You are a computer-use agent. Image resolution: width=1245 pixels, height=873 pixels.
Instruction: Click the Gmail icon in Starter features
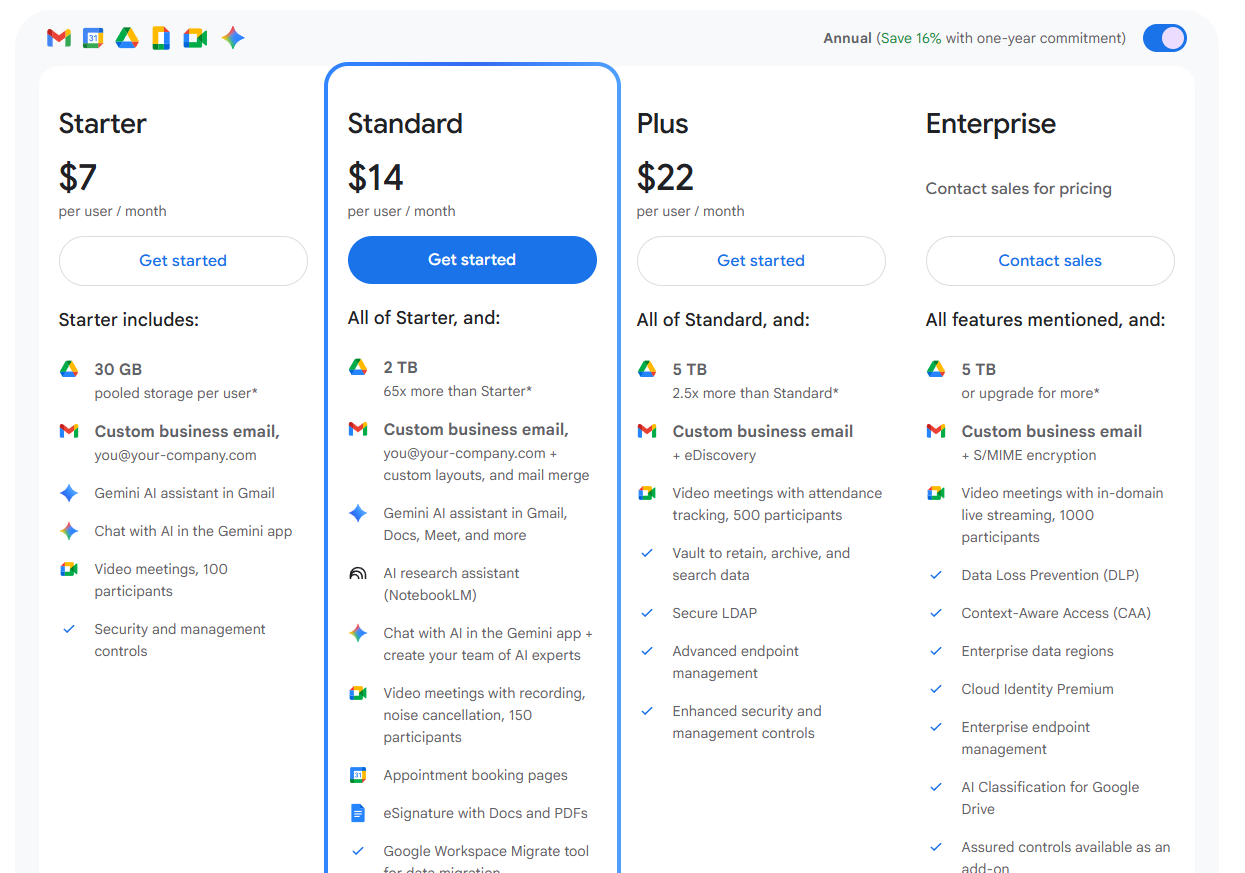coord(69,431)
